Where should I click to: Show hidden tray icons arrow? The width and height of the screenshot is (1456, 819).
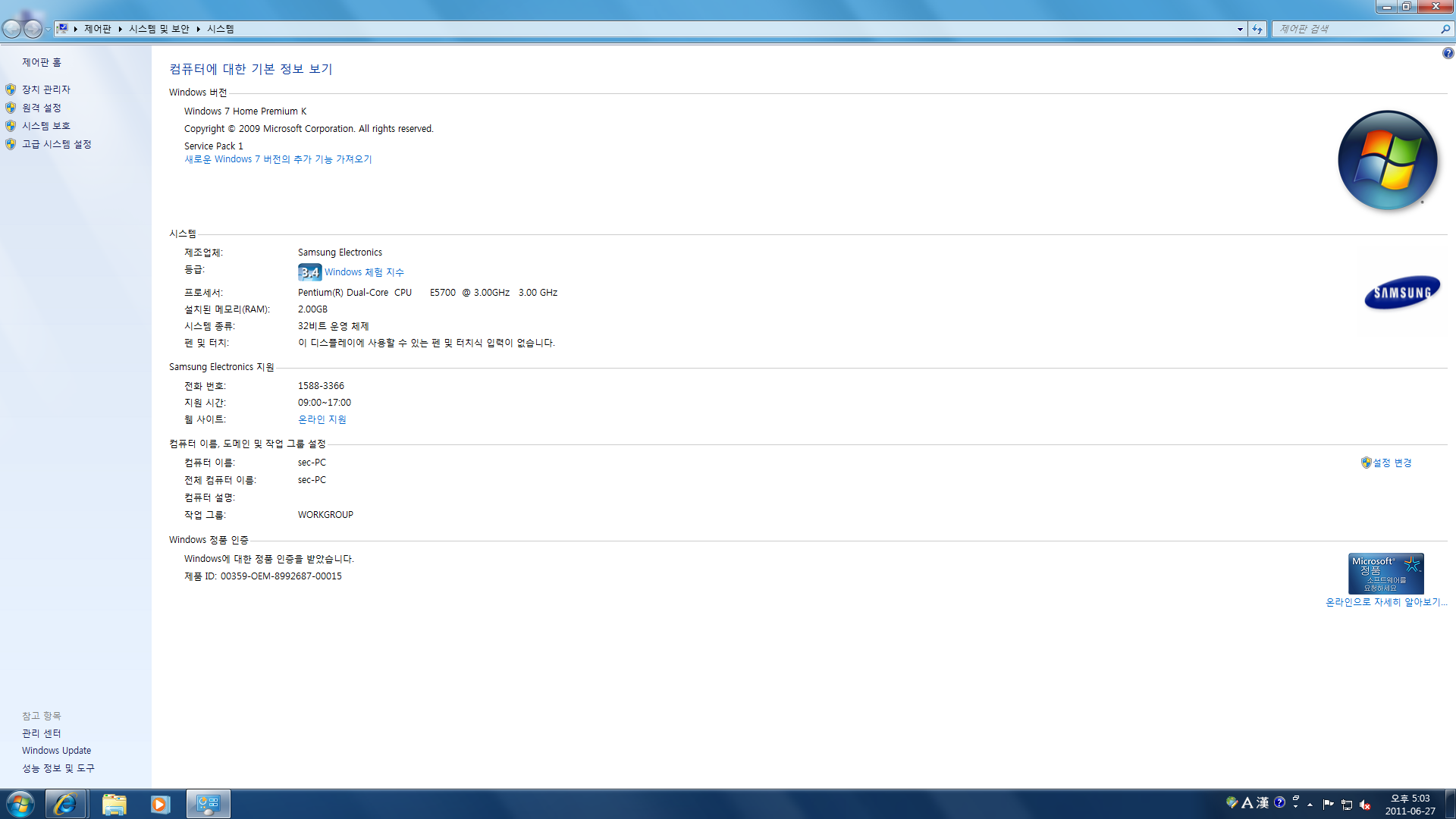coord(1310,805)
